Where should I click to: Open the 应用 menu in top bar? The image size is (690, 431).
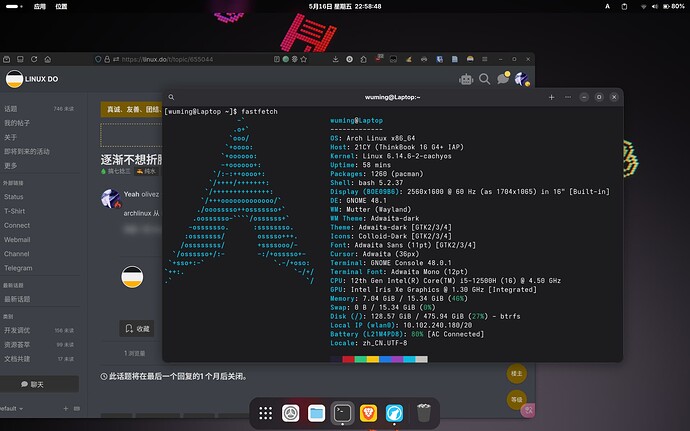[40, 7]
